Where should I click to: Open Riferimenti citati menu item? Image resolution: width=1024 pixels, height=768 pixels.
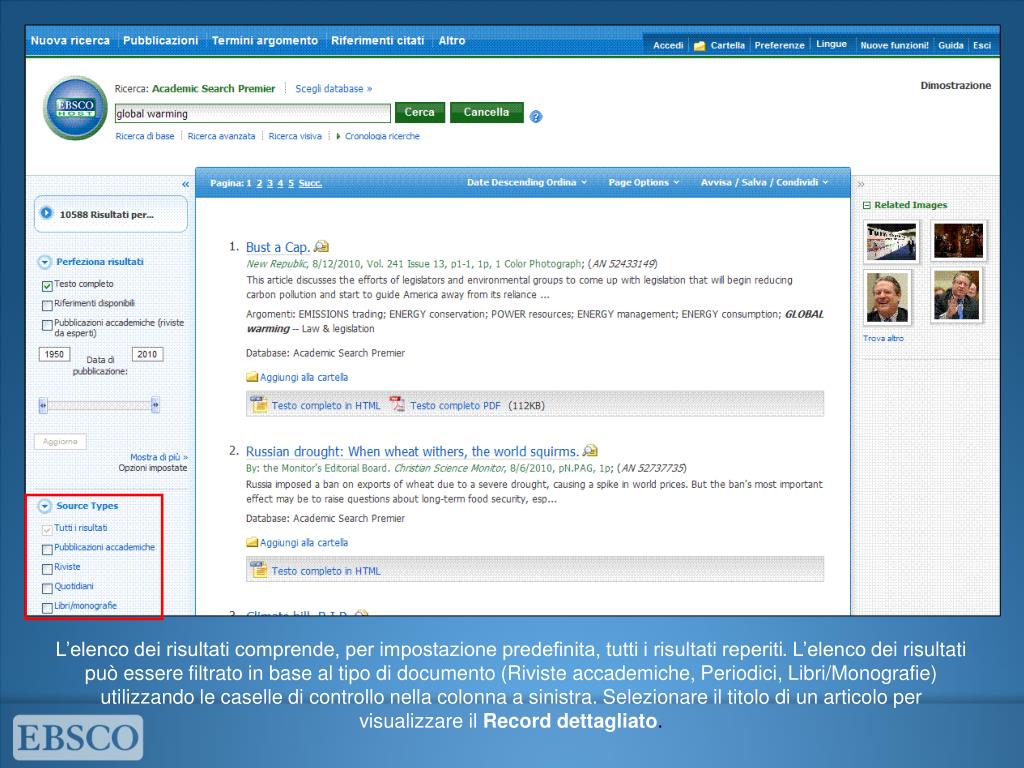pyautogui.click(x=377, y=40)
